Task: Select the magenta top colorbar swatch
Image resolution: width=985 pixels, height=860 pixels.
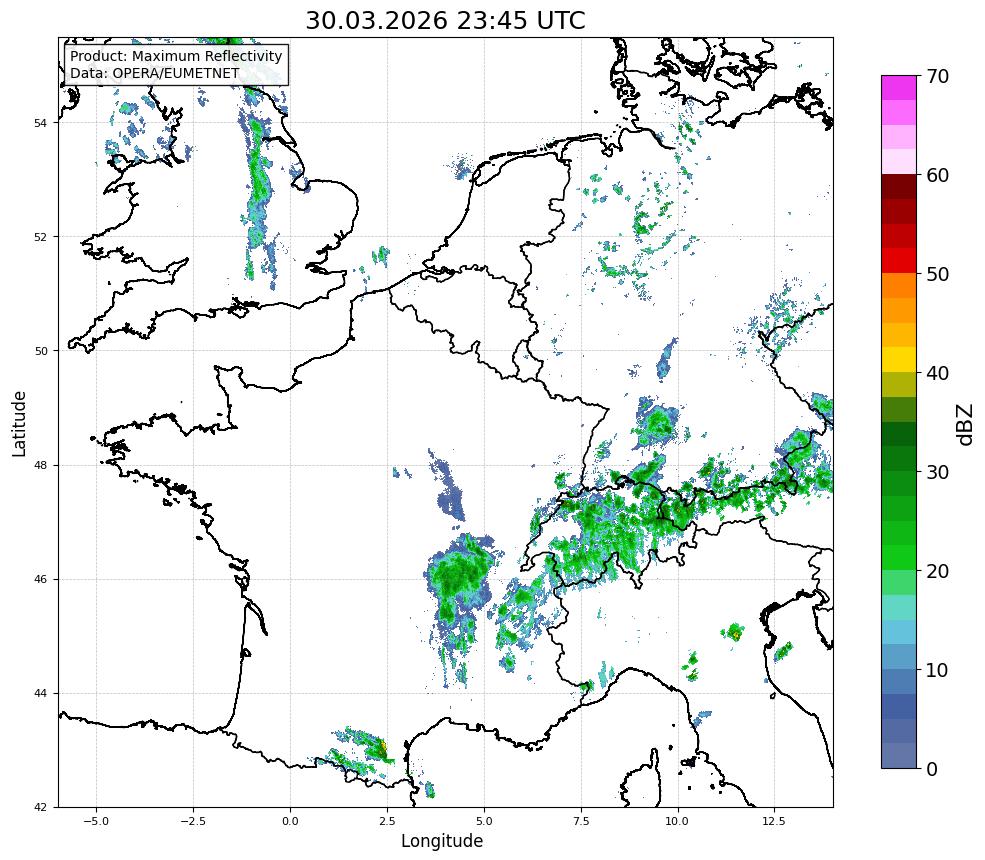Action: click(x=898, y=88)
